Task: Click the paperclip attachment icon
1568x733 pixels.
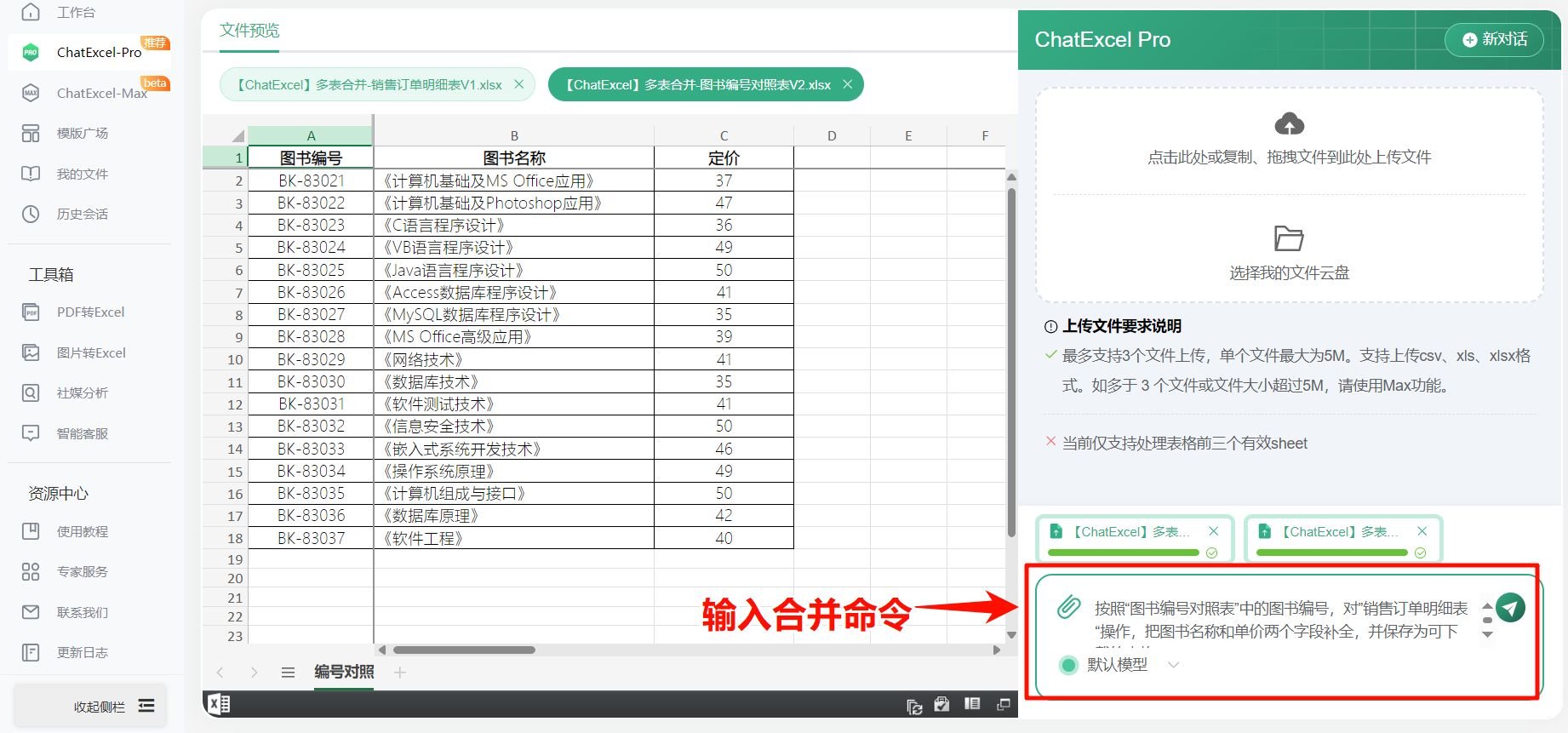Action: 1068,608
